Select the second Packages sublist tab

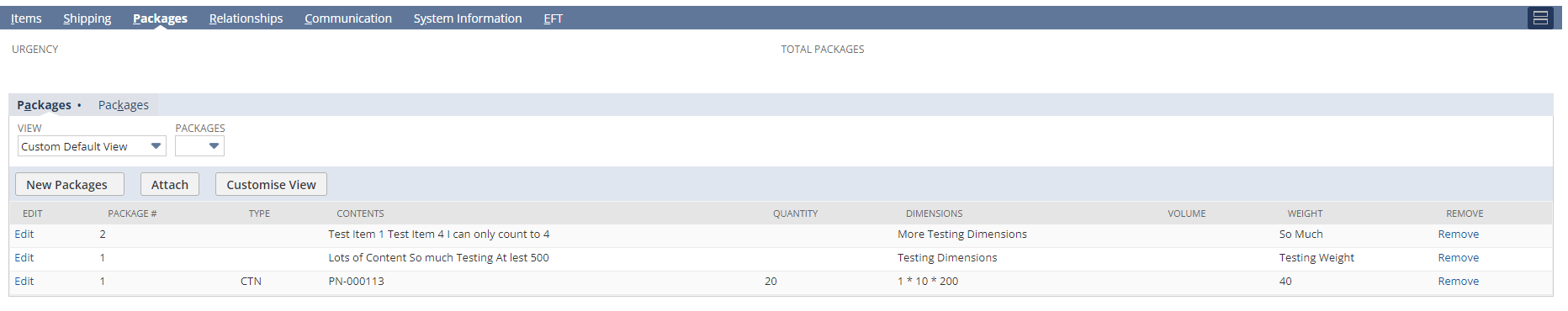(x=124, y=105)
